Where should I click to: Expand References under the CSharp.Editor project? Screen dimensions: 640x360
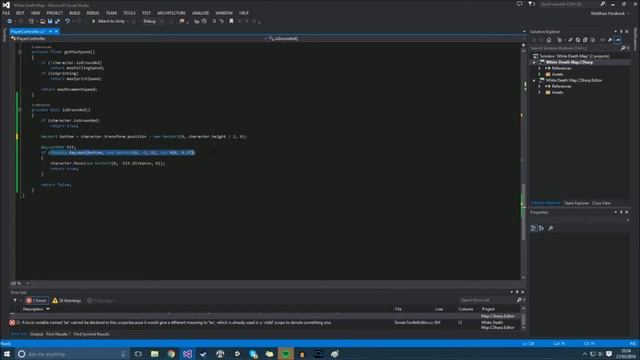pos(540,87)
